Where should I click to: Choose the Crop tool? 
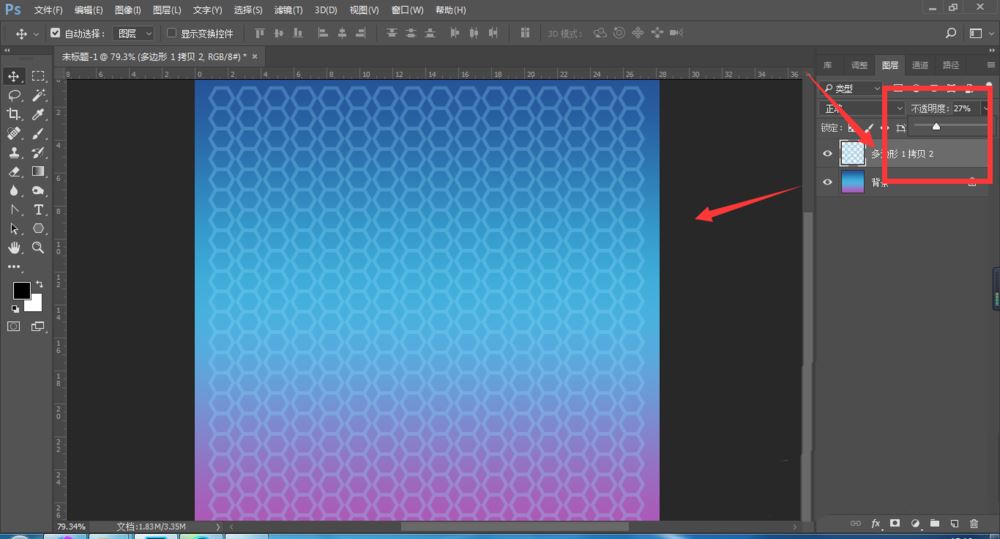tap(13, 114)
